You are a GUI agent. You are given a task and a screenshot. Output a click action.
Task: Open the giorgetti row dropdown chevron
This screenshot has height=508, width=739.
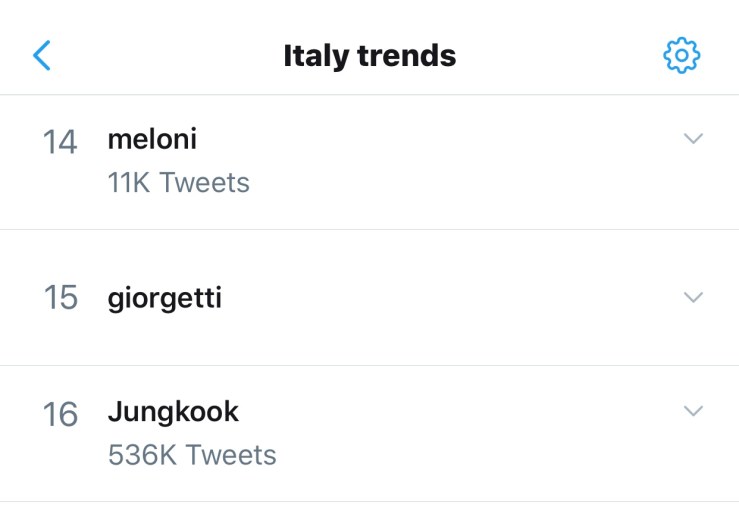(693, 297)
